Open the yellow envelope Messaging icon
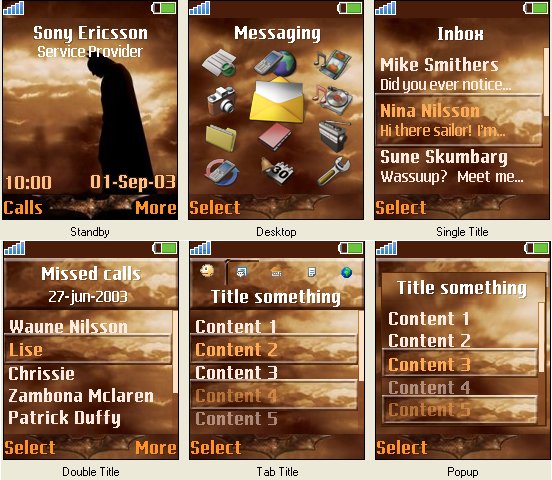 [277, 100]
